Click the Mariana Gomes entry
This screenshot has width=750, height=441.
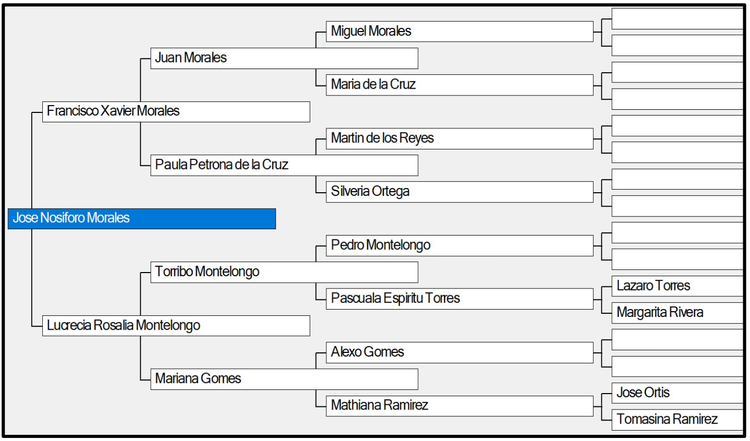click(284, 379)
